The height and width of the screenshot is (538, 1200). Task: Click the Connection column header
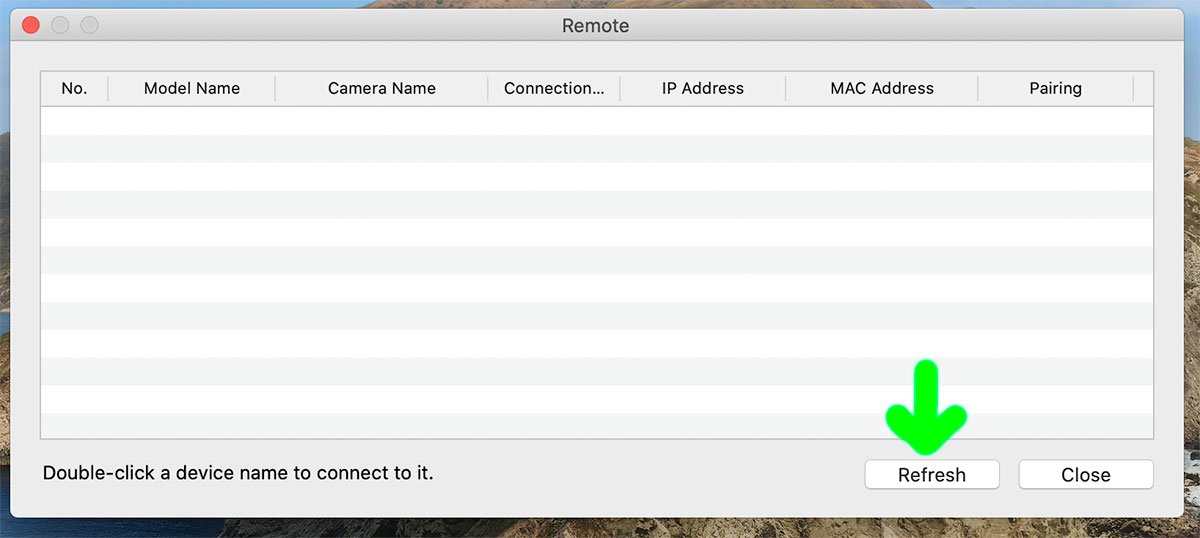click(554, 88)
